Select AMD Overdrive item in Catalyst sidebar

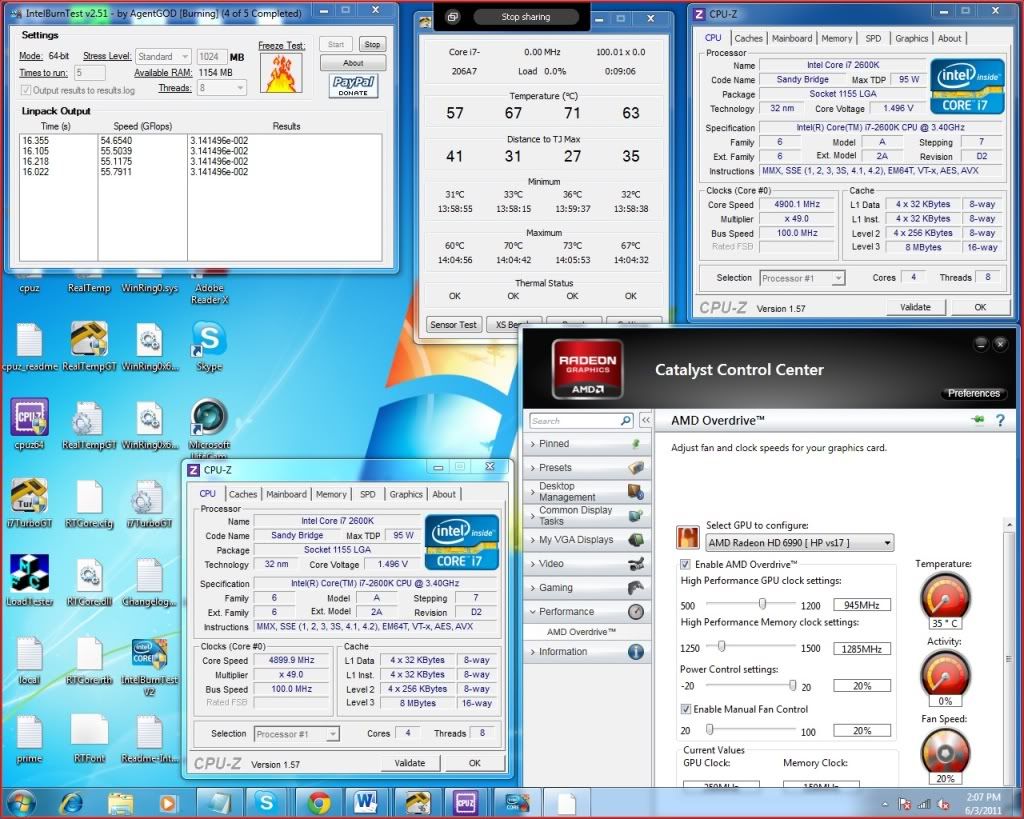[x=581, y=632]
